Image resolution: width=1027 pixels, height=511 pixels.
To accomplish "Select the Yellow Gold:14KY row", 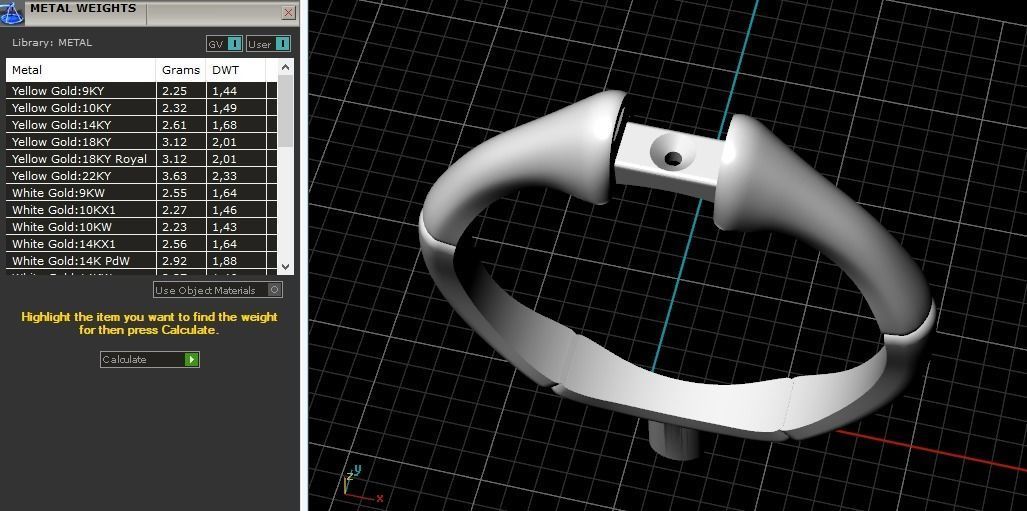I will (141, 124).
